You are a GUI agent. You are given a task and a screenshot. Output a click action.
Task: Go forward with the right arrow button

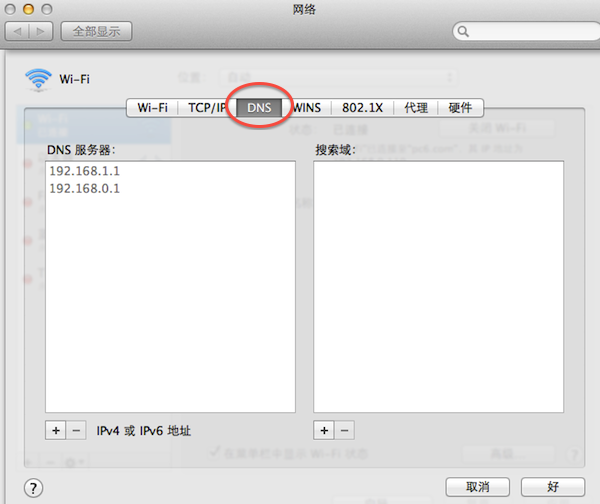point(41,31)
